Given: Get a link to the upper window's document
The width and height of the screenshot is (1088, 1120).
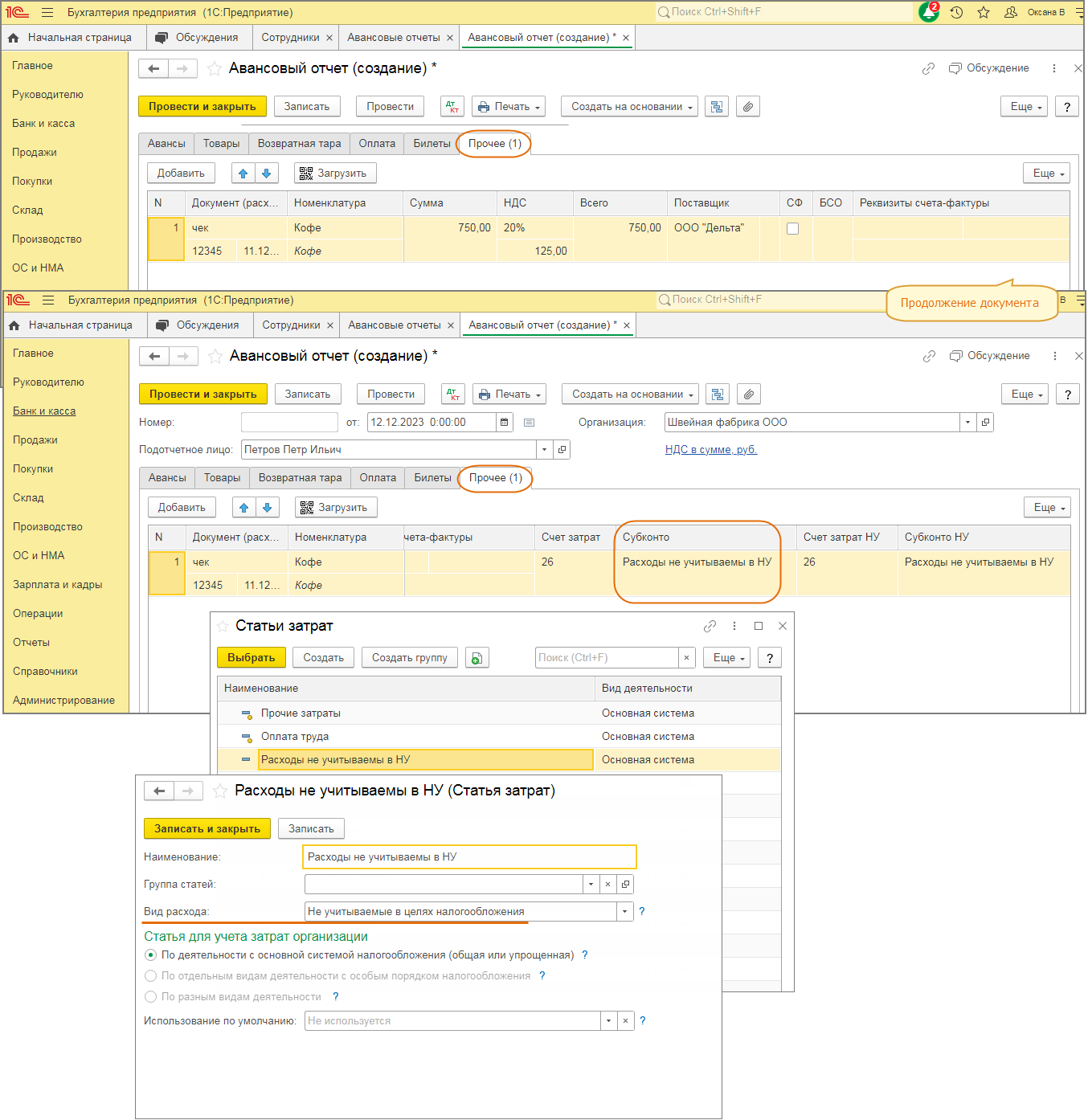Looking at the screenshot, I should [928, 69].
